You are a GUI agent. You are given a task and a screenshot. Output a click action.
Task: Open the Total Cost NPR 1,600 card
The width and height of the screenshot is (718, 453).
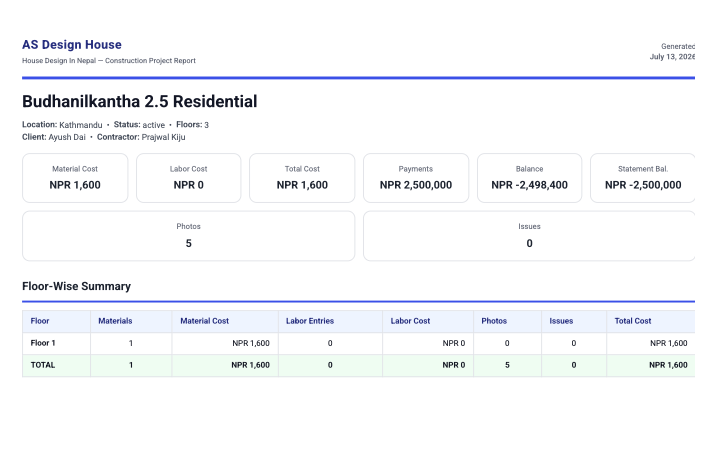click(302, 178)
